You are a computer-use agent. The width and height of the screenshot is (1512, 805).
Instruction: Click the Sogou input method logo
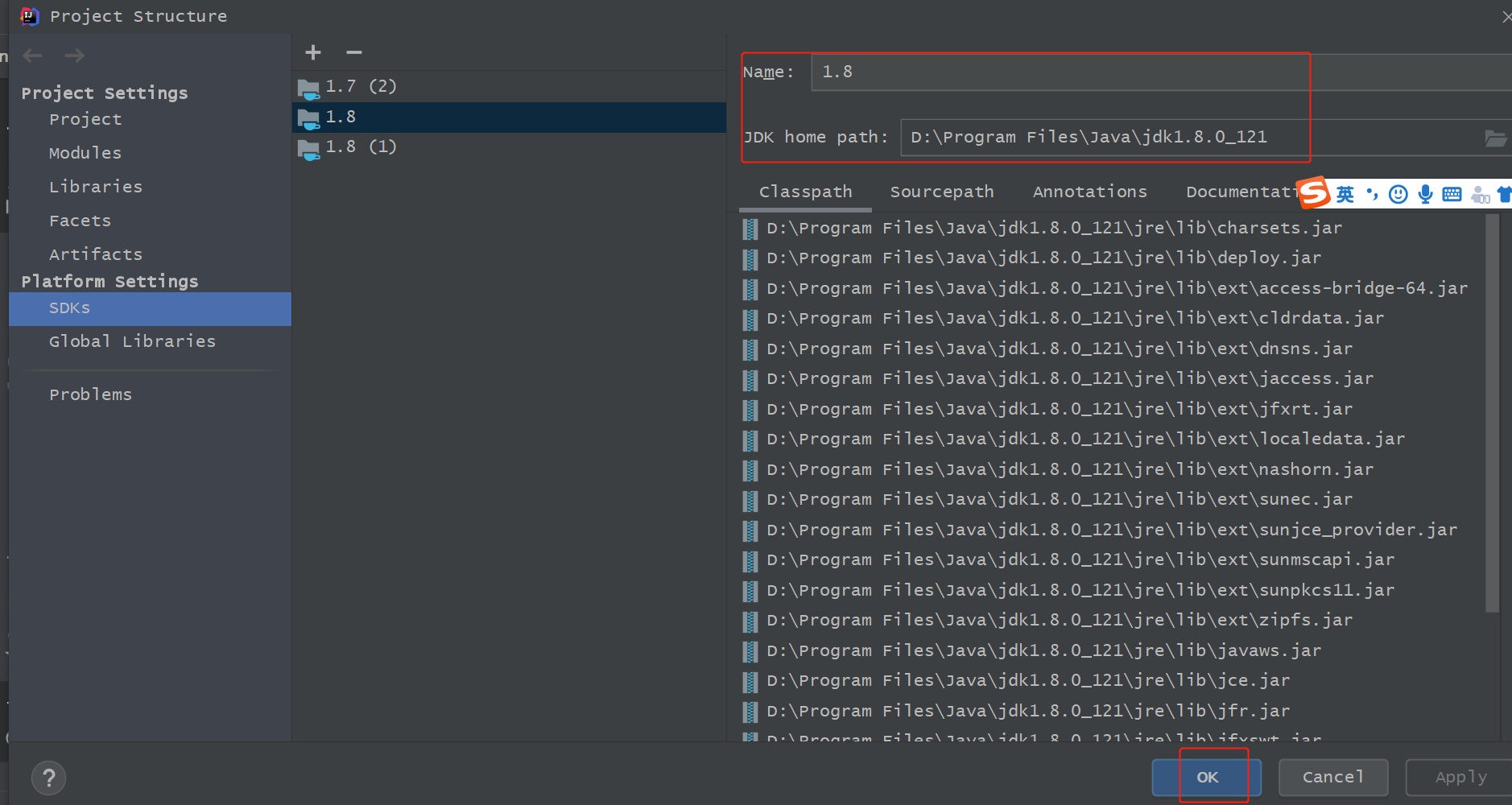pyautogui.click(x=1314, y=192)
